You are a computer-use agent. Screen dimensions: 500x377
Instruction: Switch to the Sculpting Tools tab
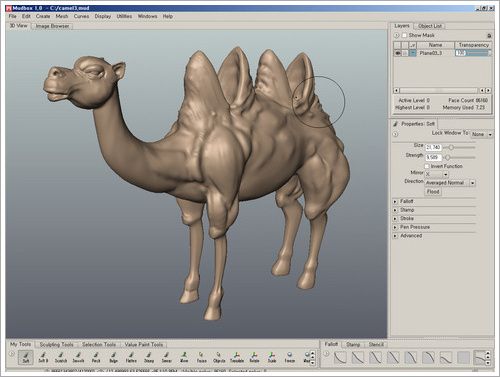pyautogui.click(x=56, y=344)
